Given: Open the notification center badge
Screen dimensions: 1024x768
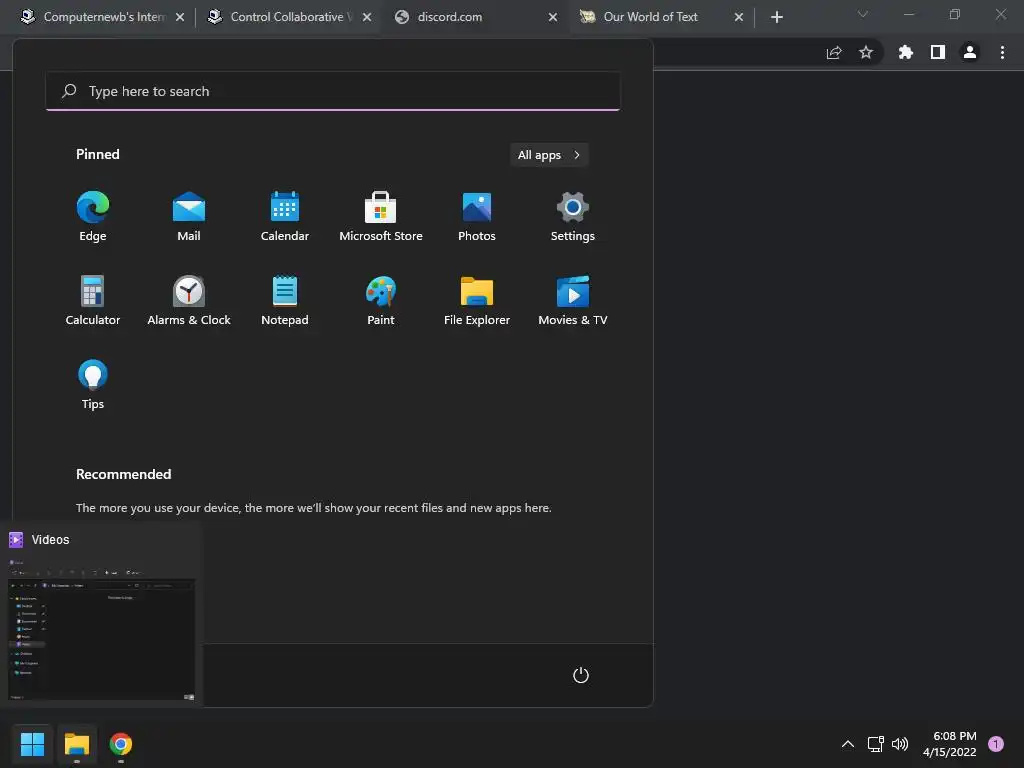Looking at the screenshot, I should coord(996,744).
